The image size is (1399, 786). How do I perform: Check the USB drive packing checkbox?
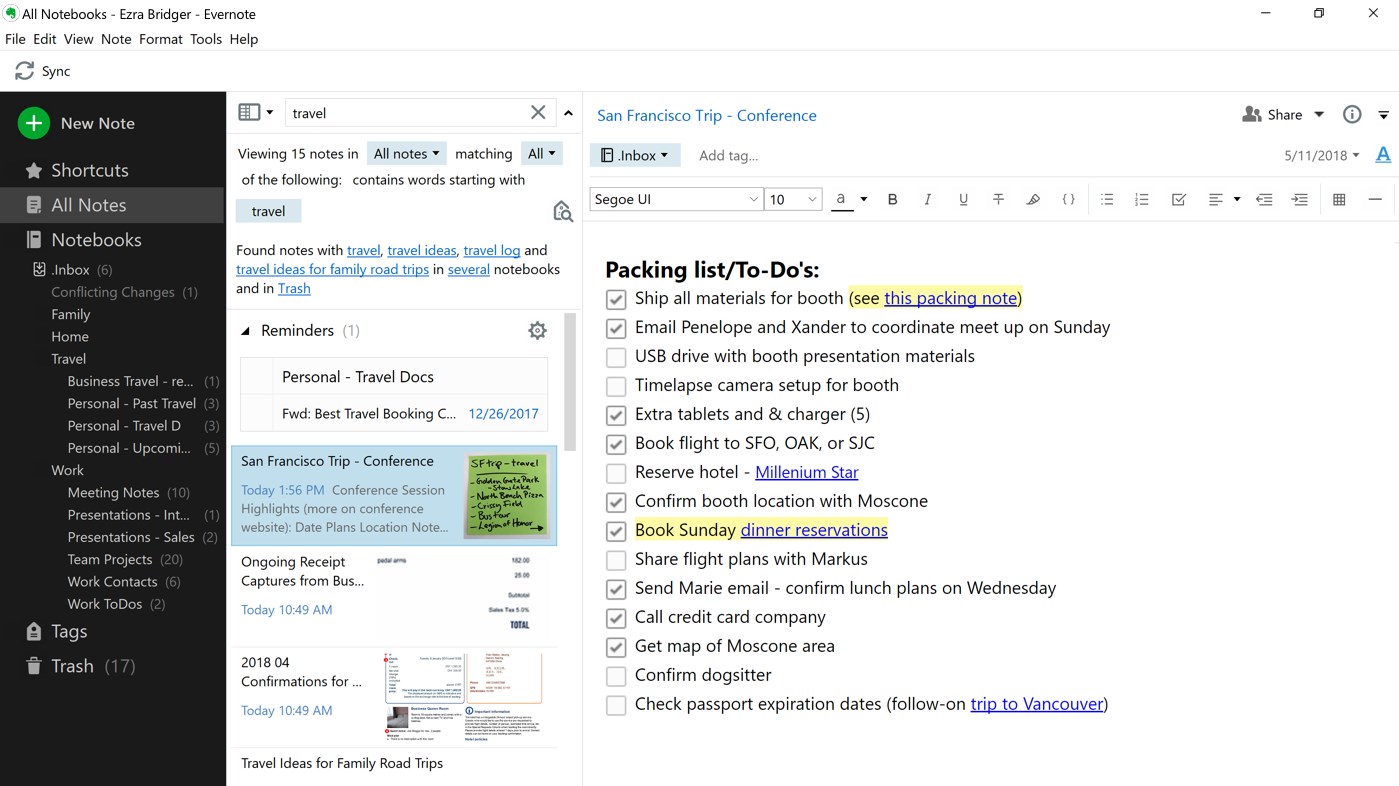(615, 356)
